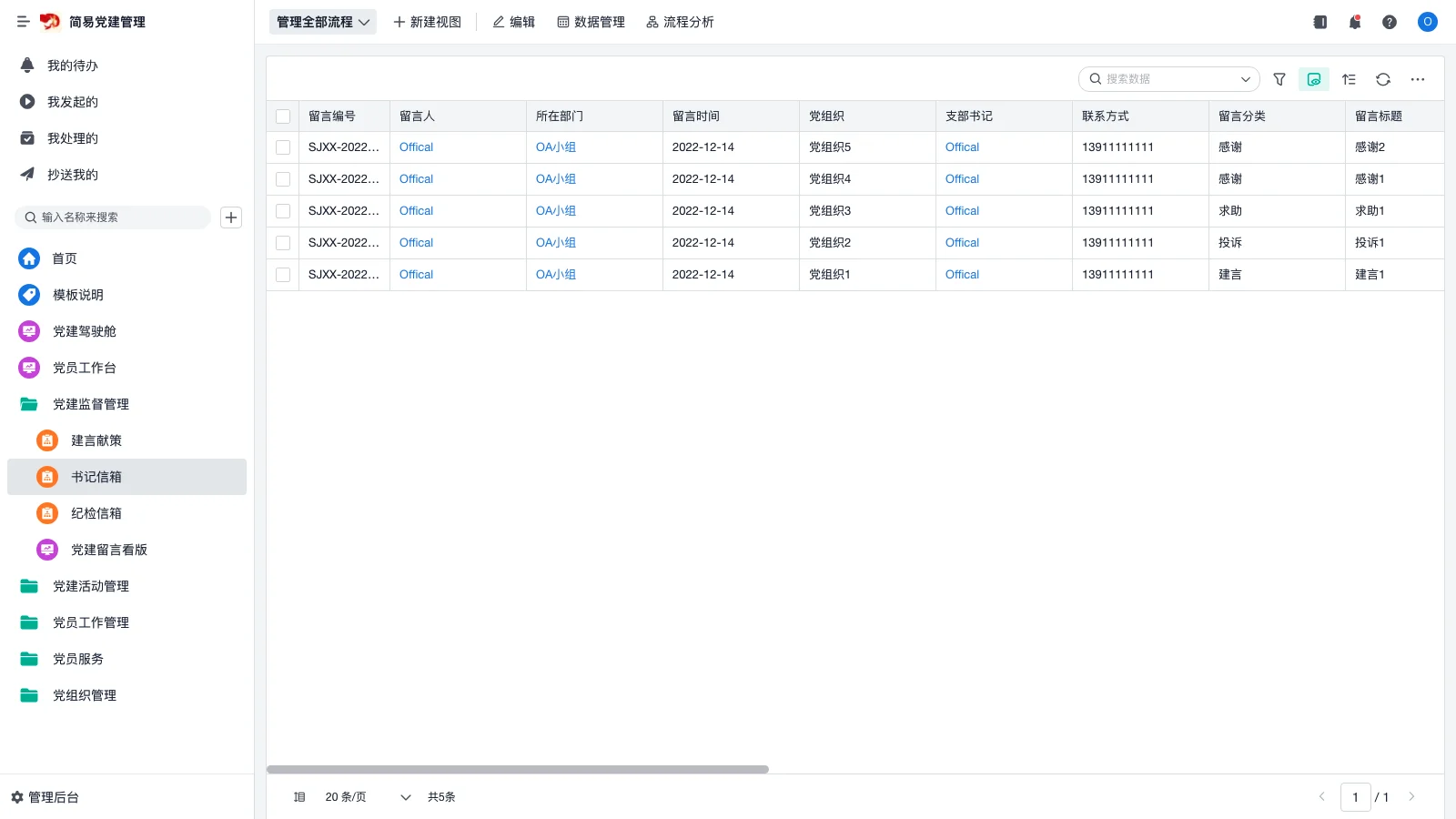Check the checkbox for row SJXX-2022 with 党组织5
This screenshot has height=819, width=1456.
pyautogui.click(x=283, y=147)
